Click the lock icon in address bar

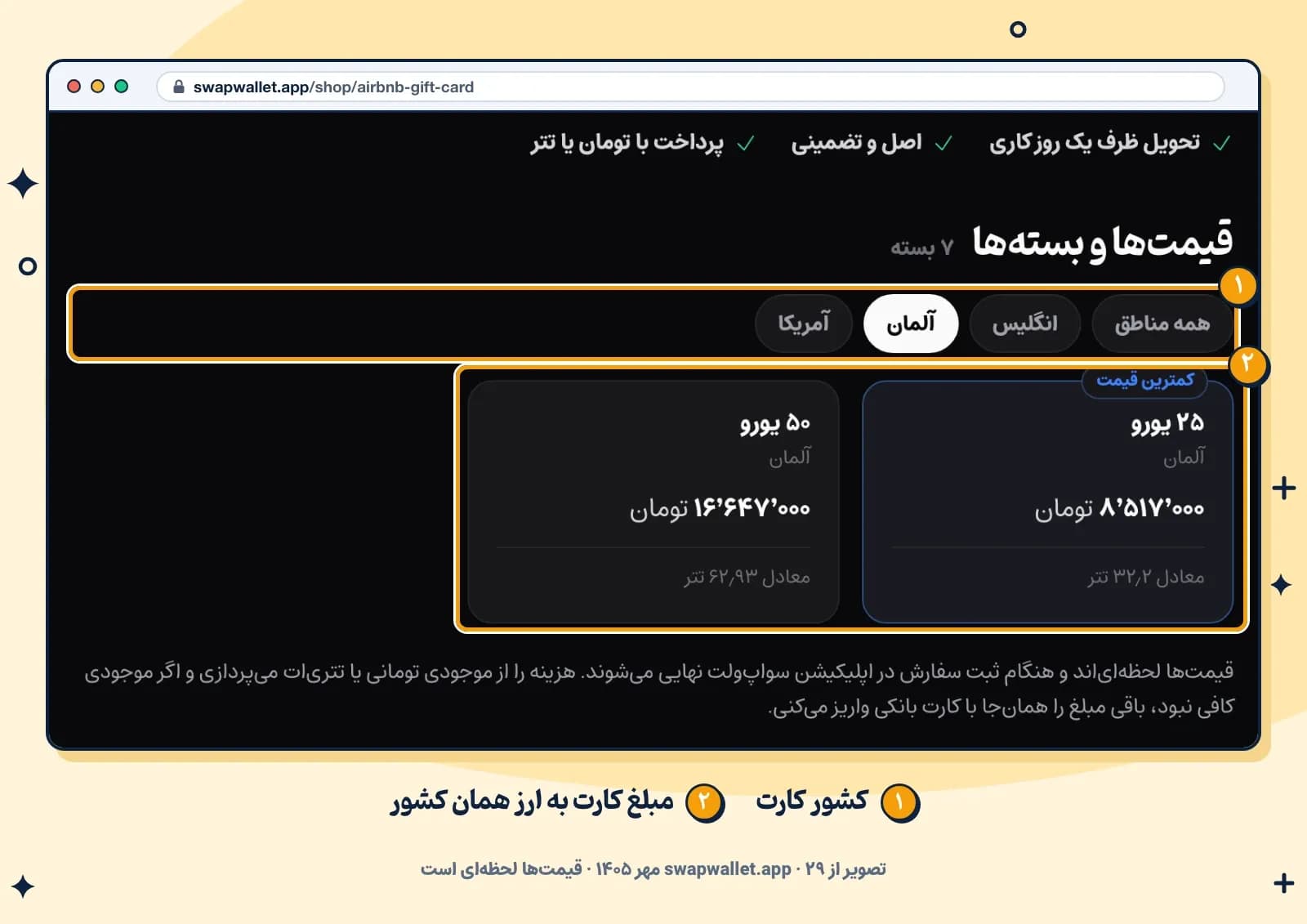click(179, 87)
